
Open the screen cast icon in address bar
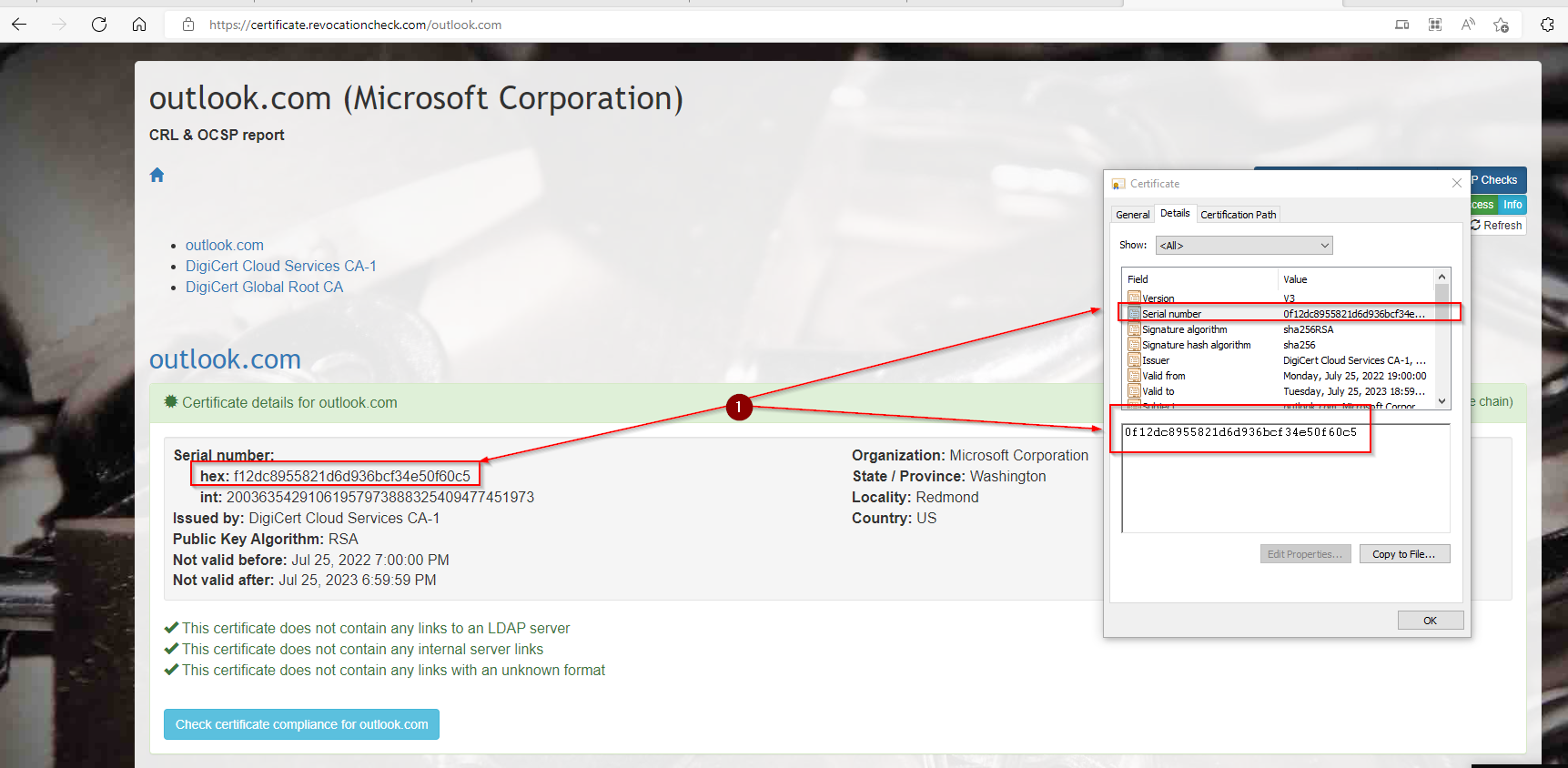point(1402,25)
